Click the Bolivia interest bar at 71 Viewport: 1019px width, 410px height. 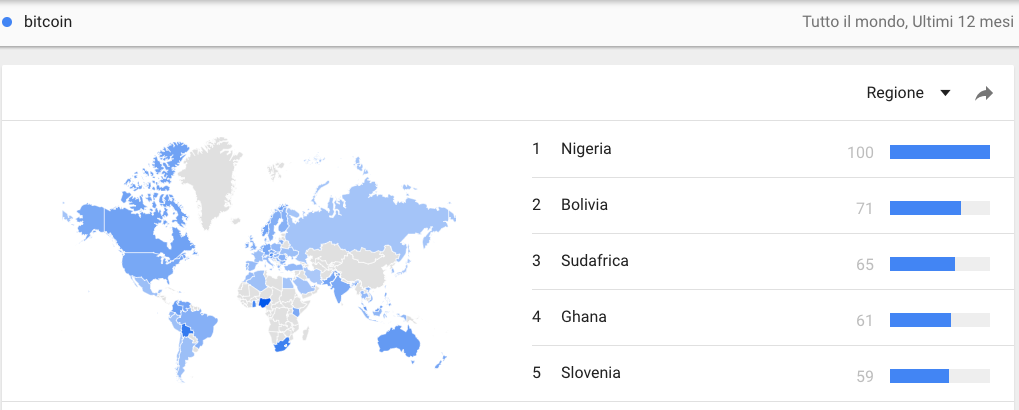pos(940,208)
